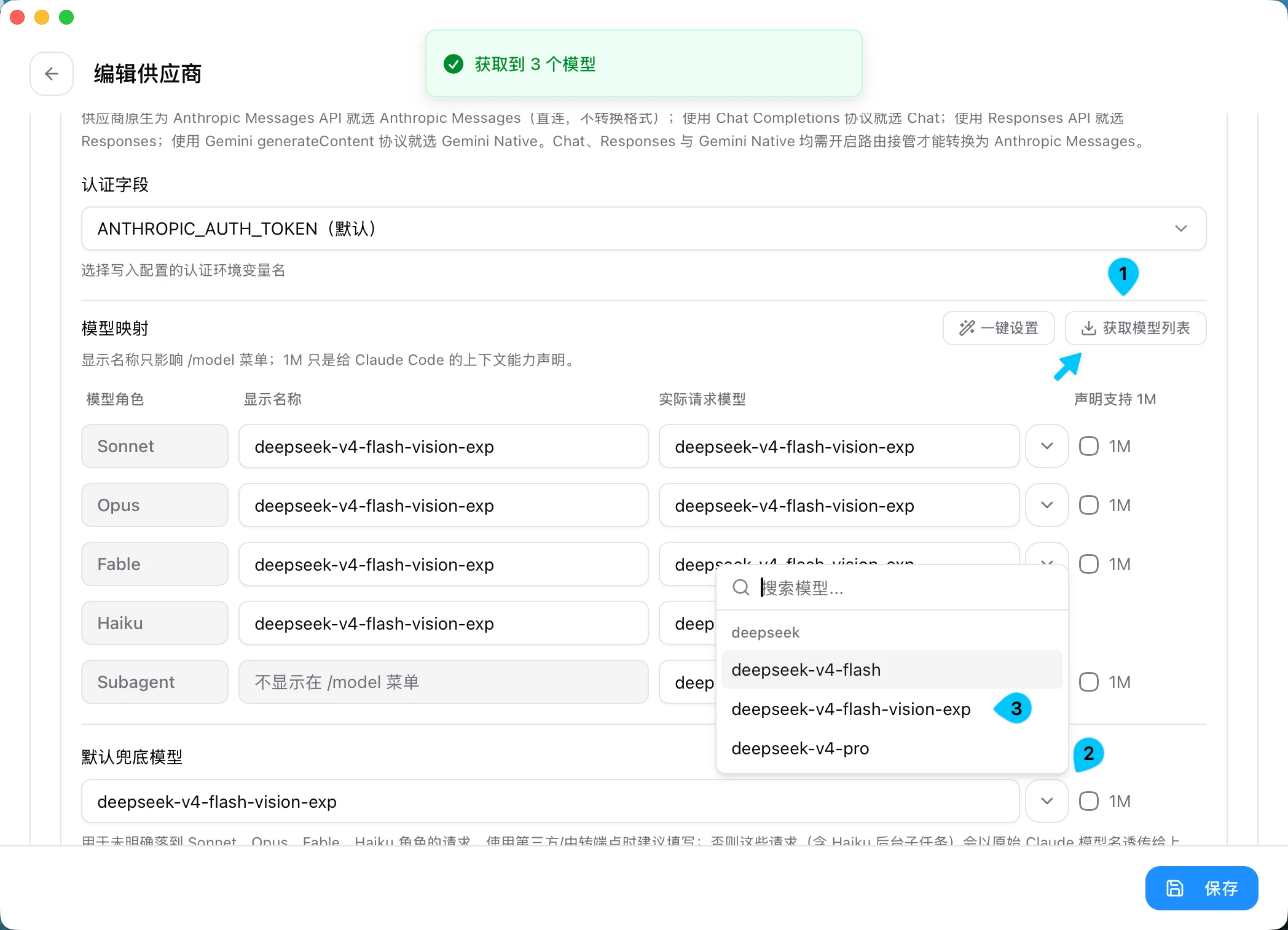This screenshot has height=930, width=1288.
Task: Select deepseek-v4-flash-vision-exp from the model list
Action: tap(892, 709)
